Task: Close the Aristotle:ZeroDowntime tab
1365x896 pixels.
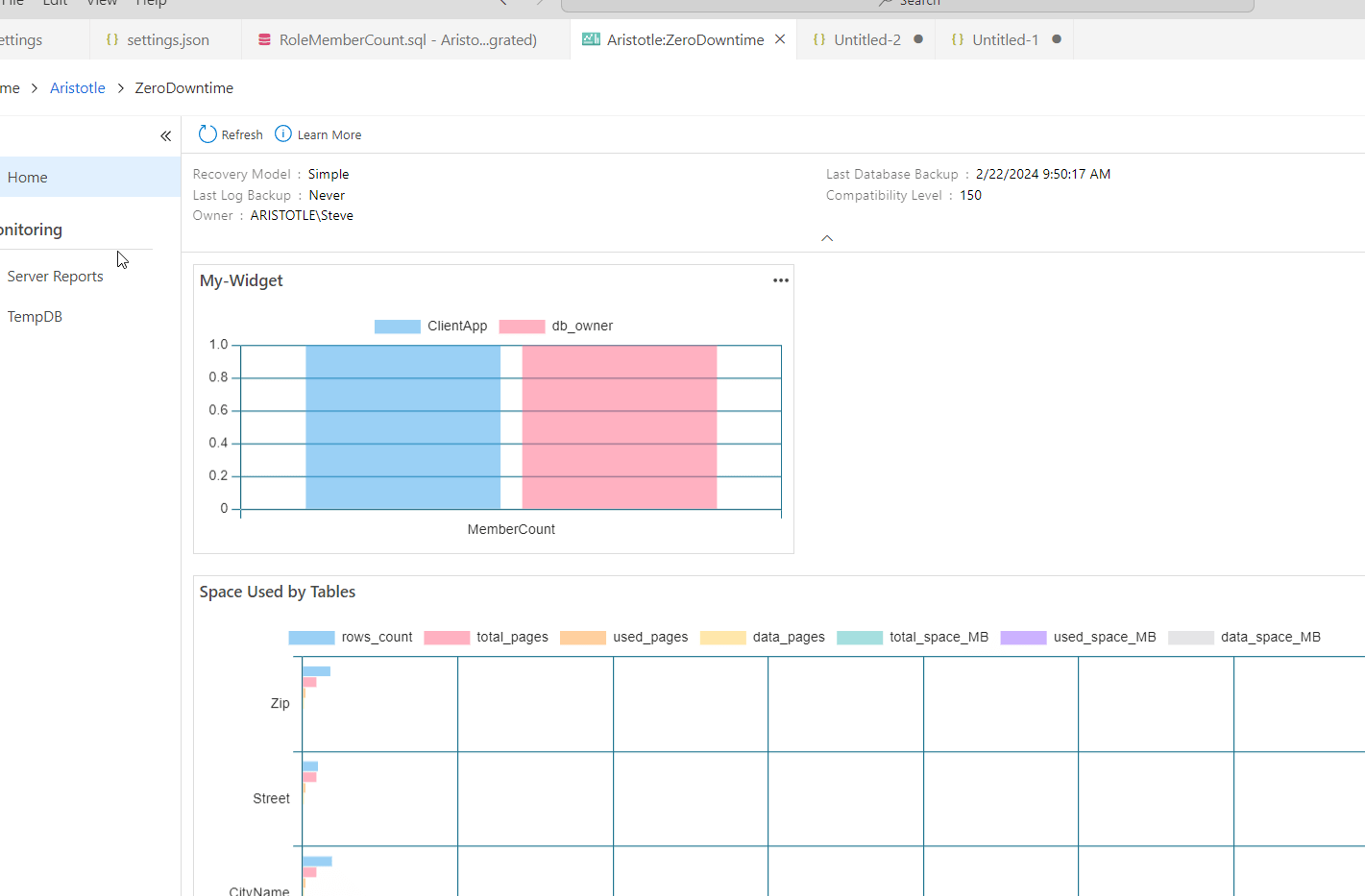Action: (x=780, y=39)
